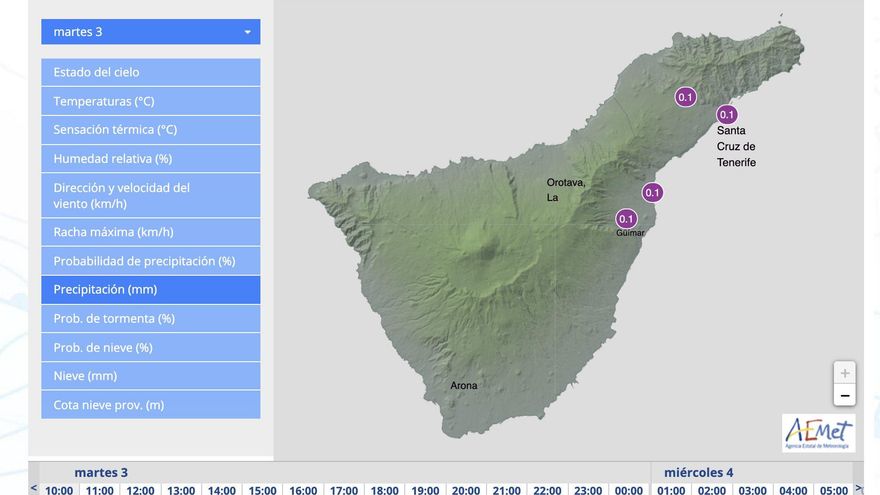The image size is (880, 495).
Task: Select 16:00 on the timeline
Action: click(303, 490)
